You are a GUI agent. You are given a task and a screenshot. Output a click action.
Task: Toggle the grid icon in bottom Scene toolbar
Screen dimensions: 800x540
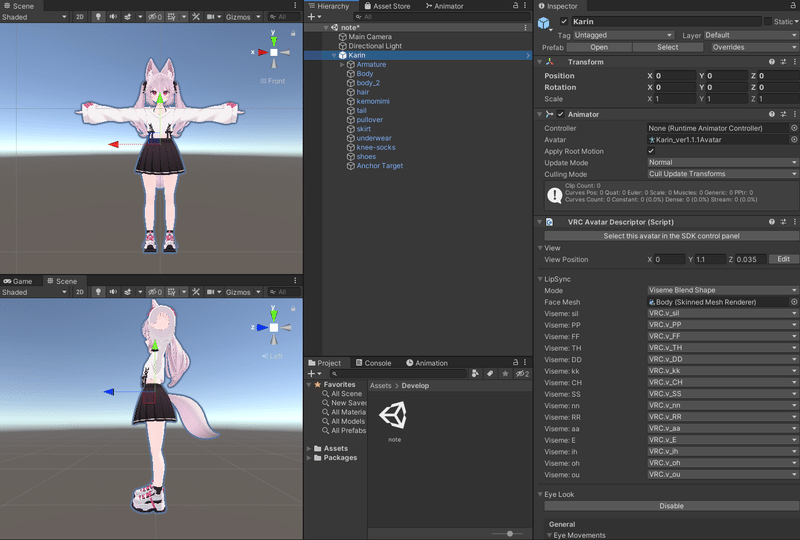171,292
